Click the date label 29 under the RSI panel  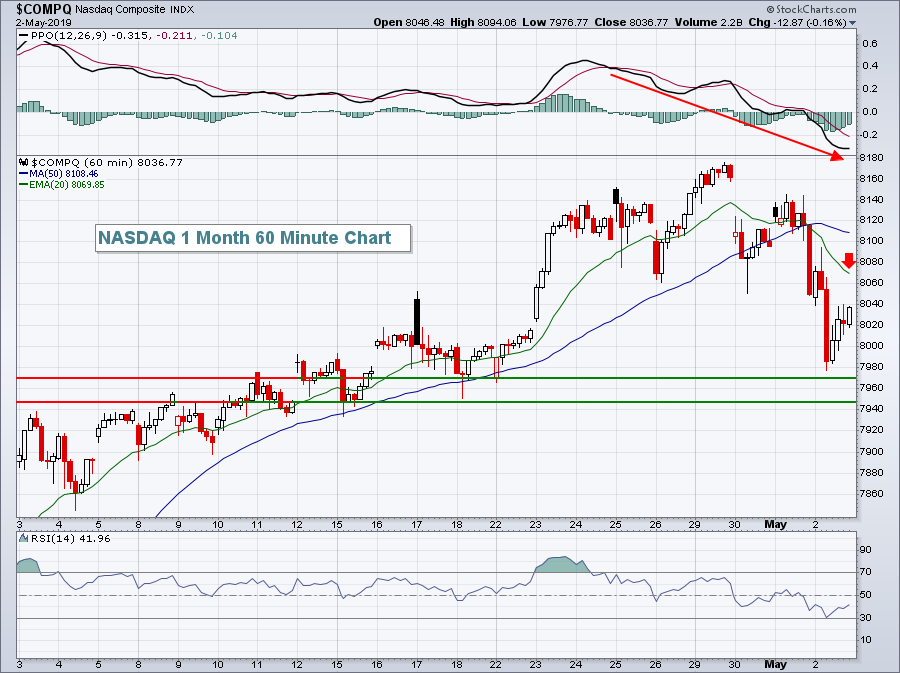(x=695, y=664)
